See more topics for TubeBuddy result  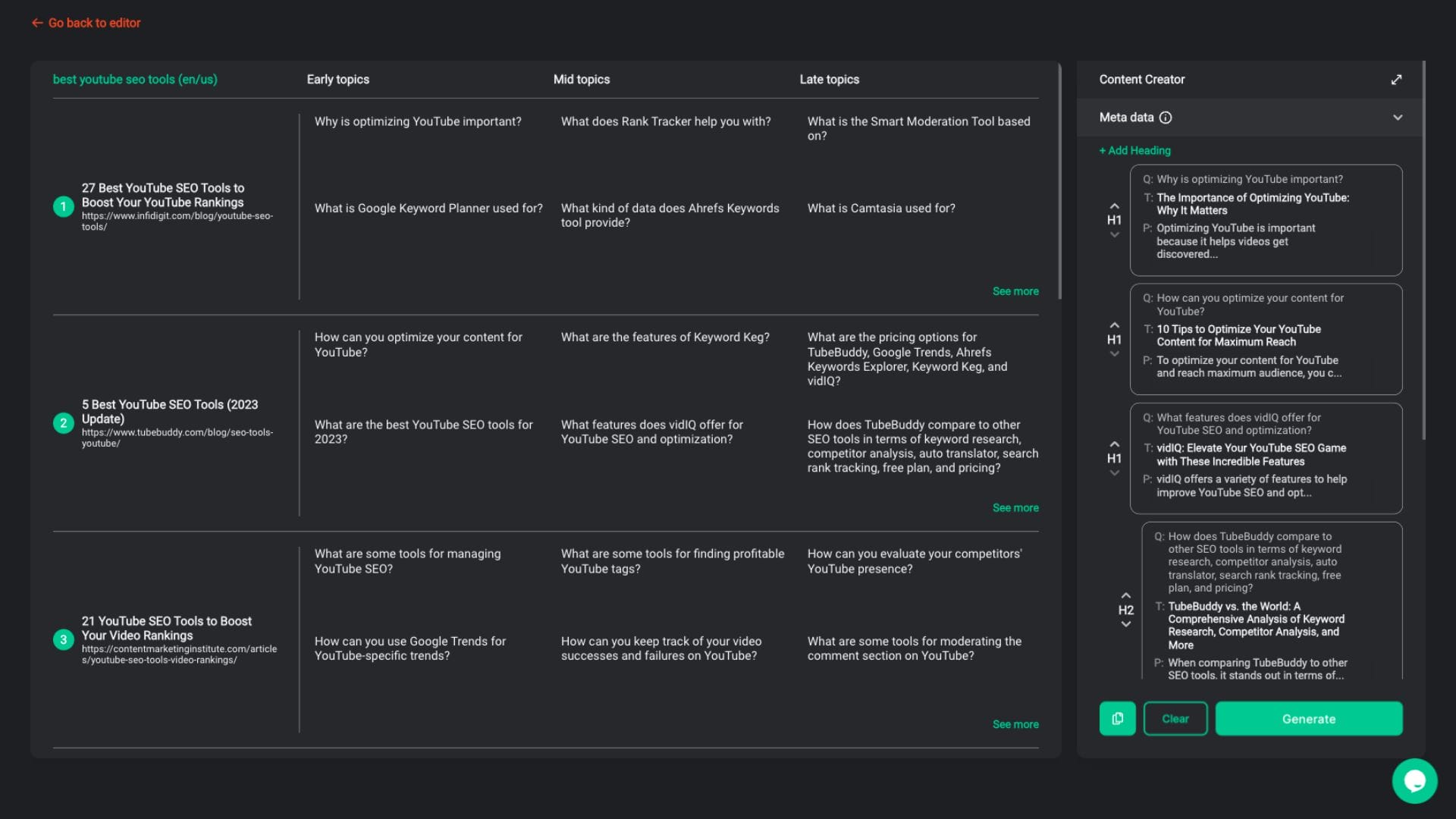coord(1015,507)
